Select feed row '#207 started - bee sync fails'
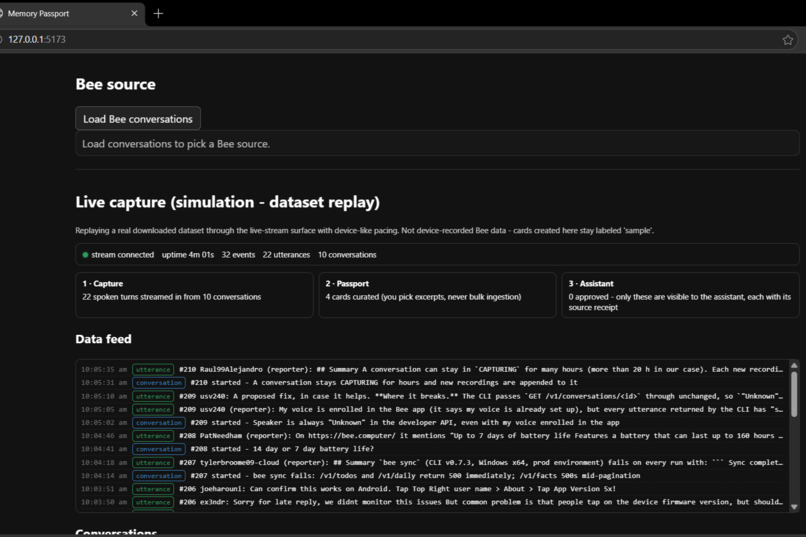806x537 pixels. coord(432,476)
